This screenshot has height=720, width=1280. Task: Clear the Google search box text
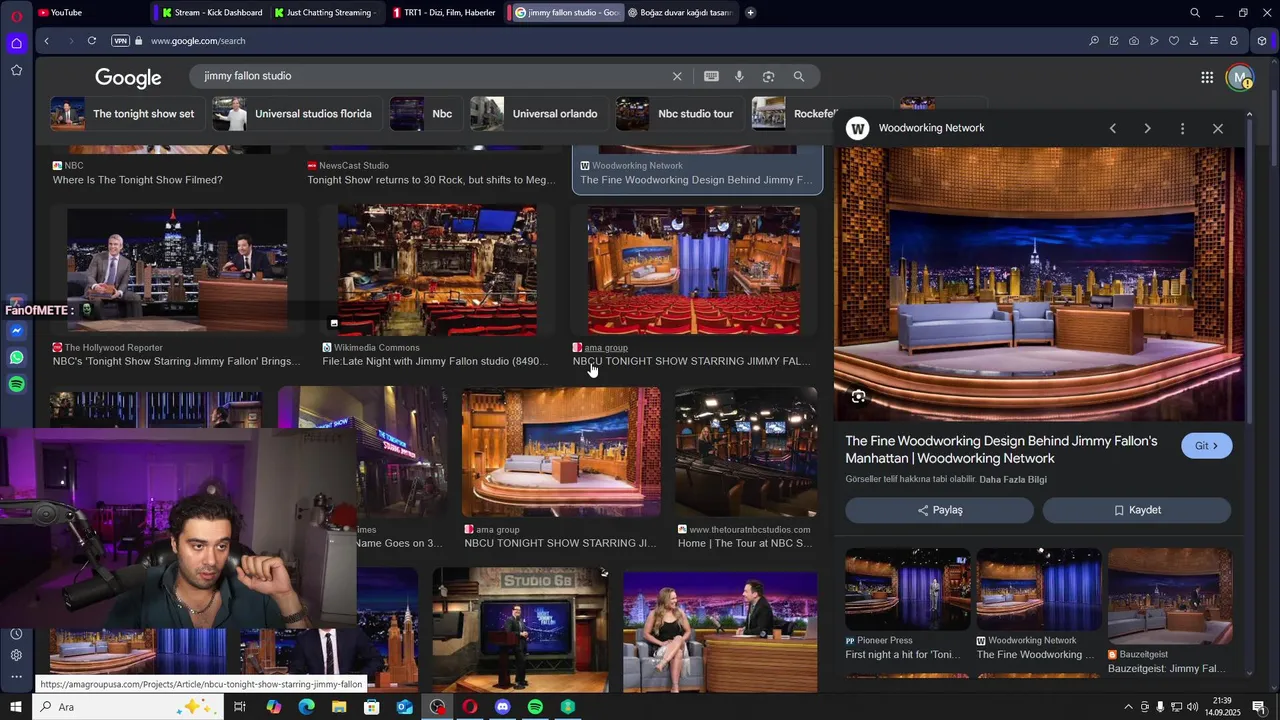coord(677,76)
